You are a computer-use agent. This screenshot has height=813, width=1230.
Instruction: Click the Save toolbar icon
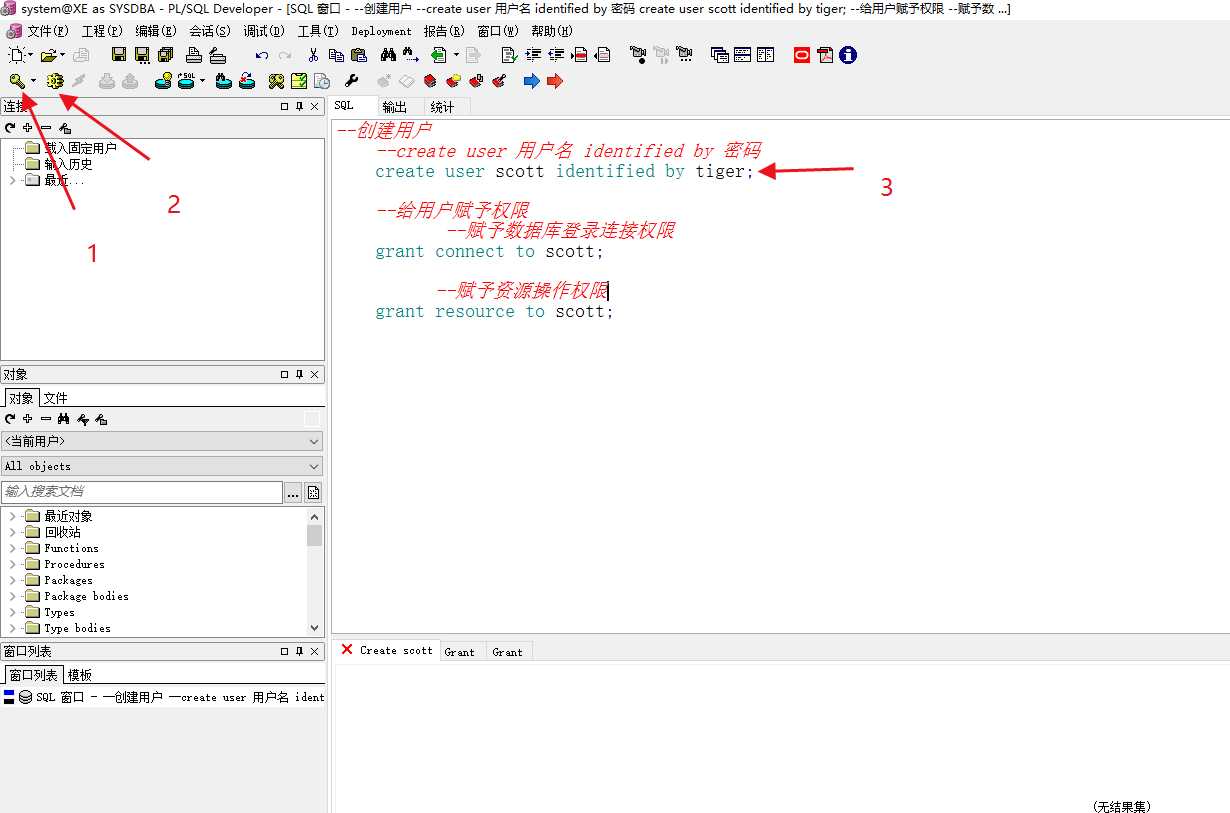(119, 55)
